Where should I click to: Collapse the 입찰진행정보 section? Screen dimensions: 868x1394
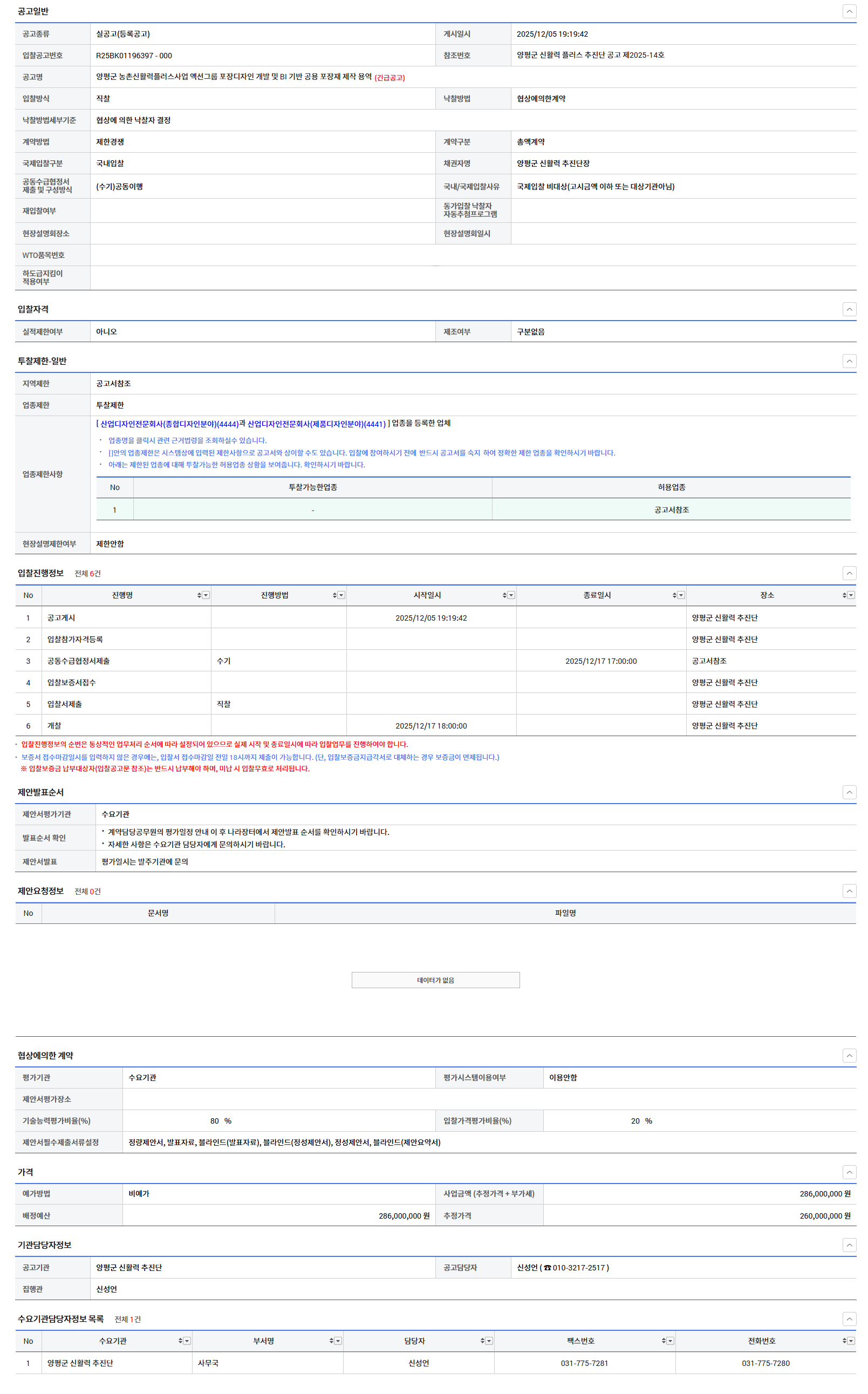[849, 574]
